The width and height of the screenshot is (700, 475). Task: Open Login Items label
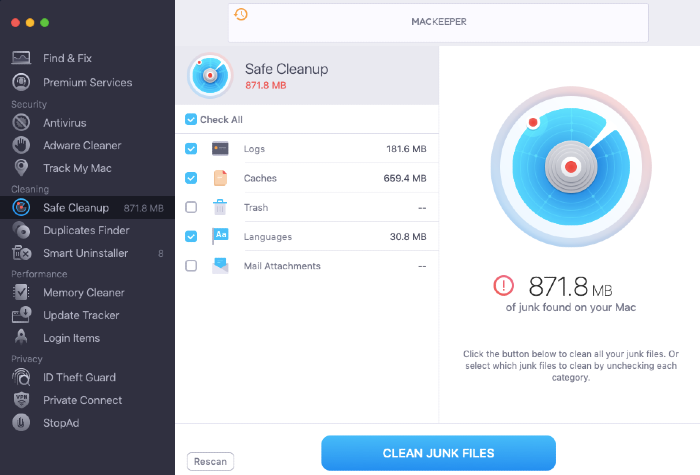coord(71,338)
